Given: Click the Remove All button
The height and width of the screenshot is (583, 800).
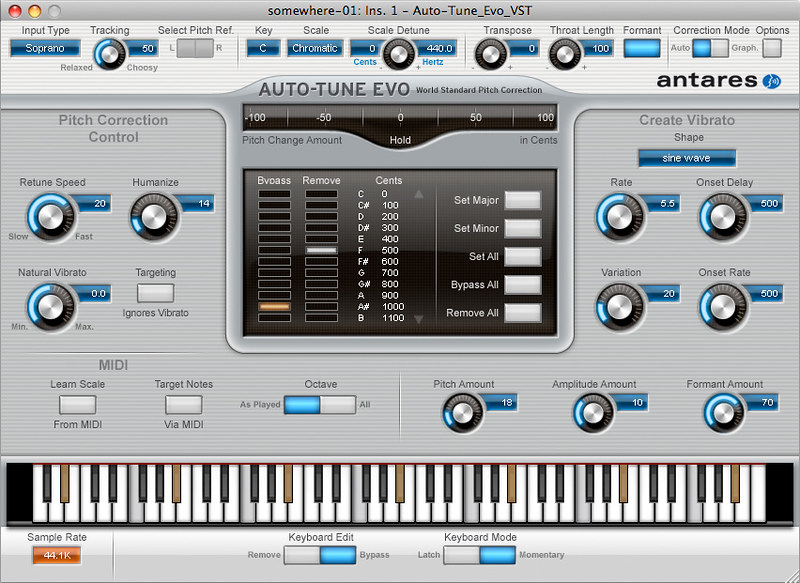Looking at the screenshot, I should click(522, 313).
